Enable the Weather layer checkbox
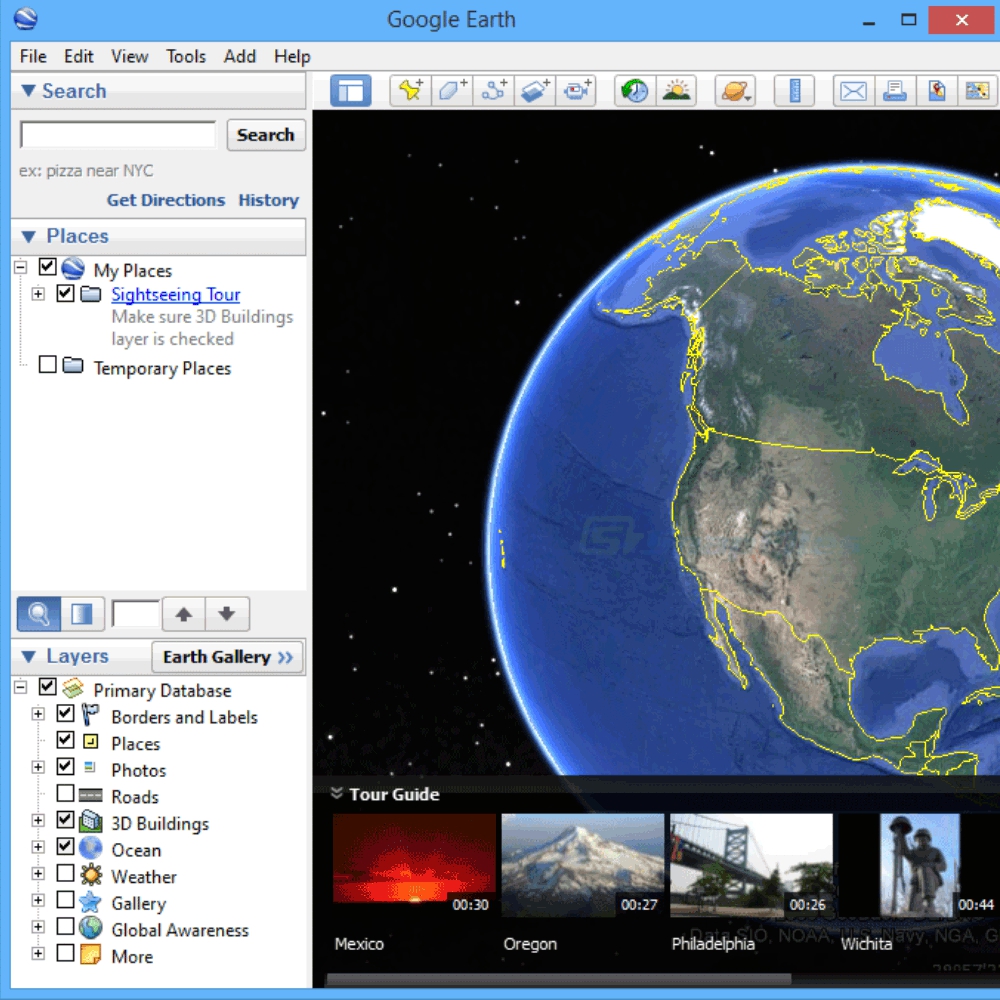The image size is (1000, 1000). coord(65,872)
